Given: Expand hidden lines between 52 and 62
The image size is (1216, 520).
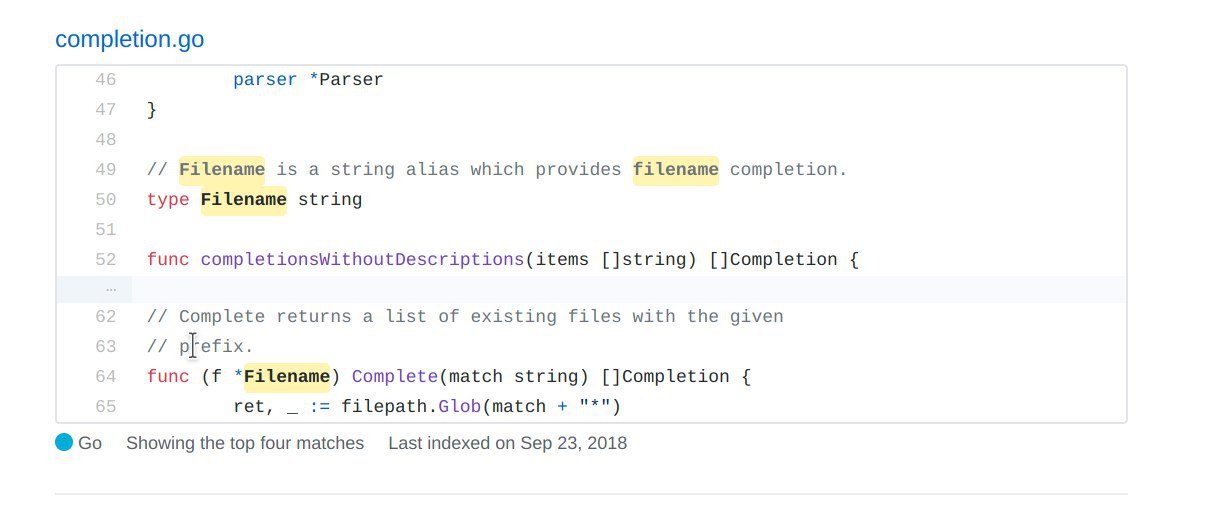Looking at the screenshot, I should tap(110, 289).
